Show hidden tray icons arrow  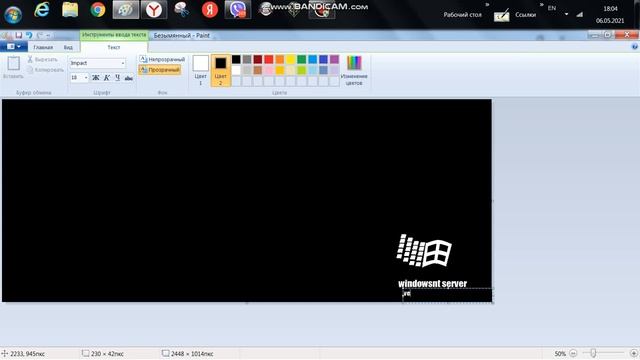click(x=567, y=14)
